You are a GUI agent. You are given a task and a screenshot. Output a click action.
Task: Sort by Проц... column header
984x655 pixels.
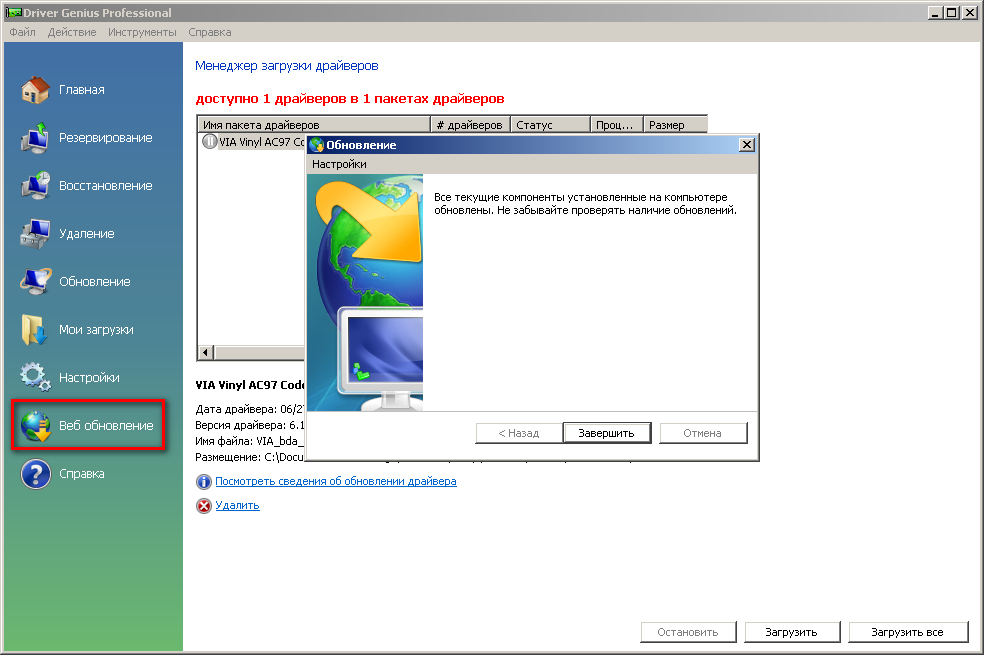(x=617, y=125)
